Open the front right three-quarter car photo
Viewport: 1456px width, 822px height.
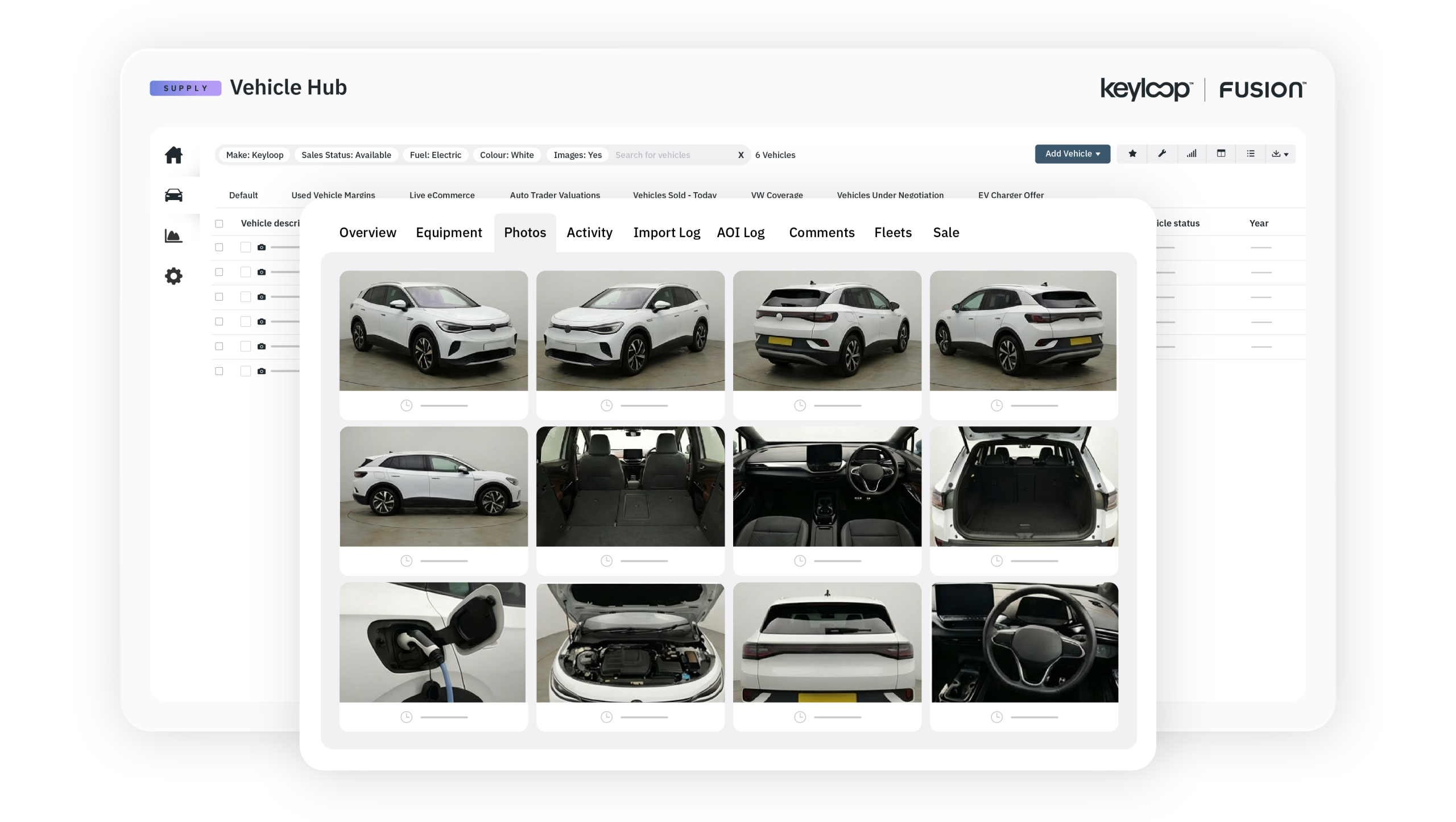coord(433,331)
